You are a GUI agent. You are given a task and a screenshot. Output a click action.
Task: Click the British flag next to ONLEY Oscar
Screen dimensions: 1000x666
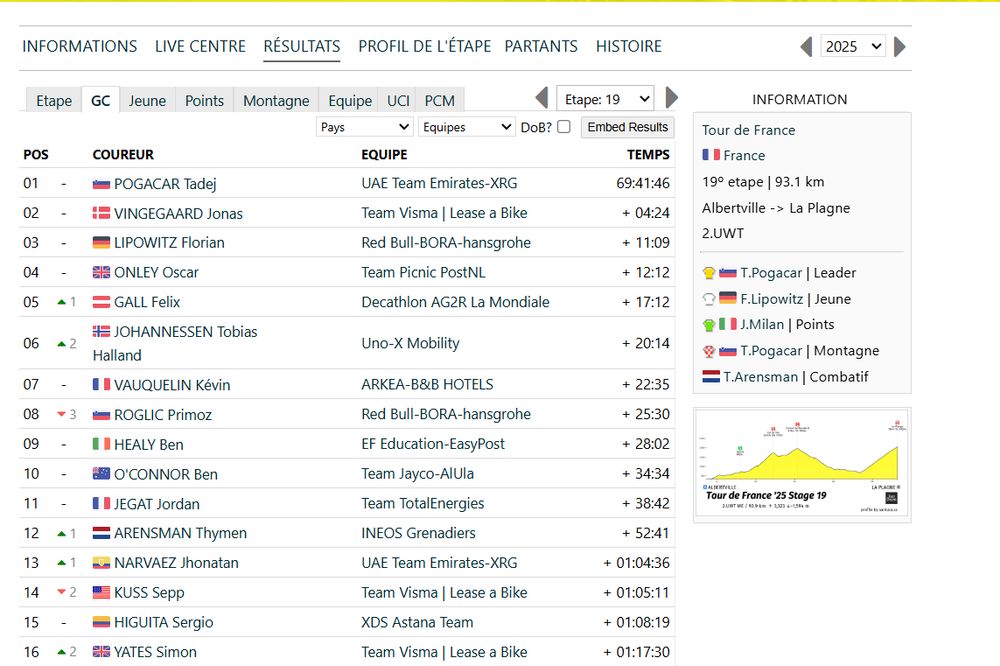pyautogui.click(x=101, y=272)
